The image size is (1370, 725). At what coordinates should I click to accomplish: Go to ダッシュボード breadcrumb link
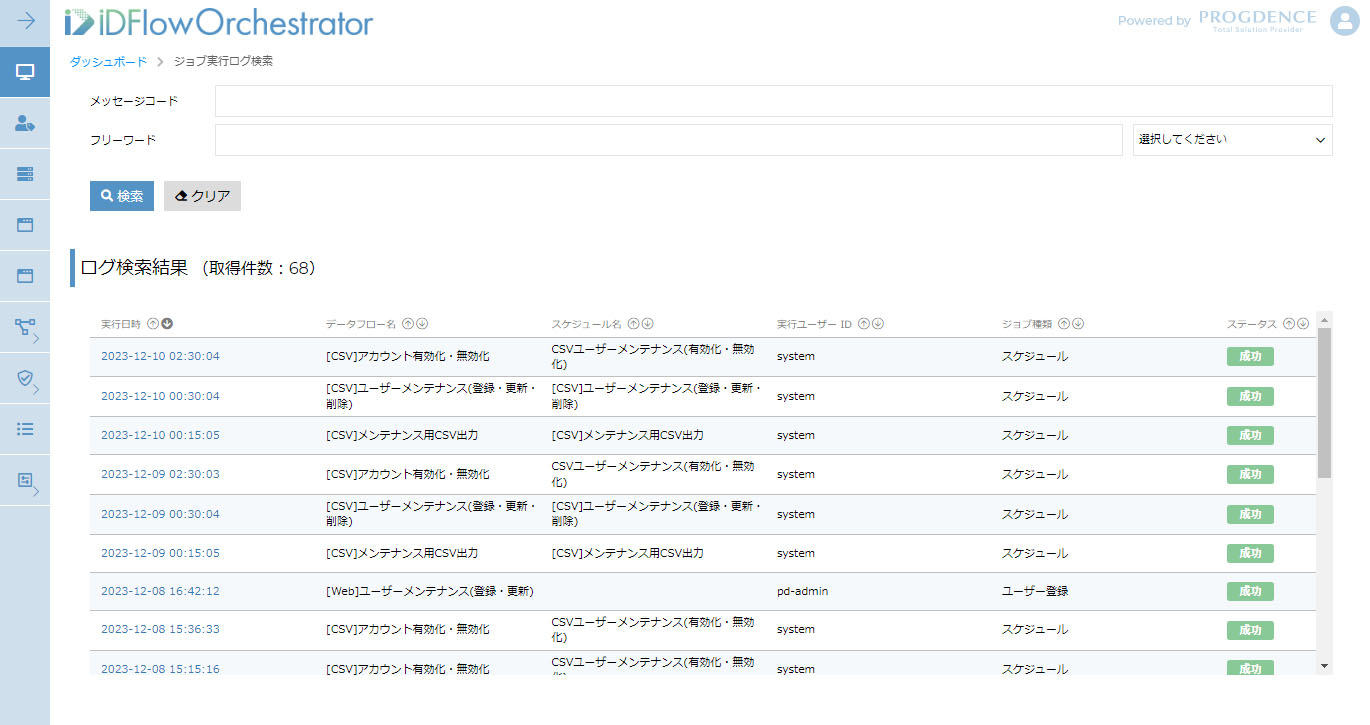click(x=108, y=62)
